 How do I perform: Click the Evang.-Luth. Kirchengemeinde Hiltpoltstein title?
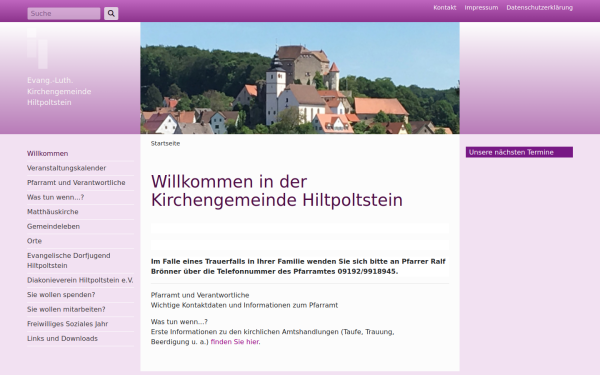click(59, 91)
